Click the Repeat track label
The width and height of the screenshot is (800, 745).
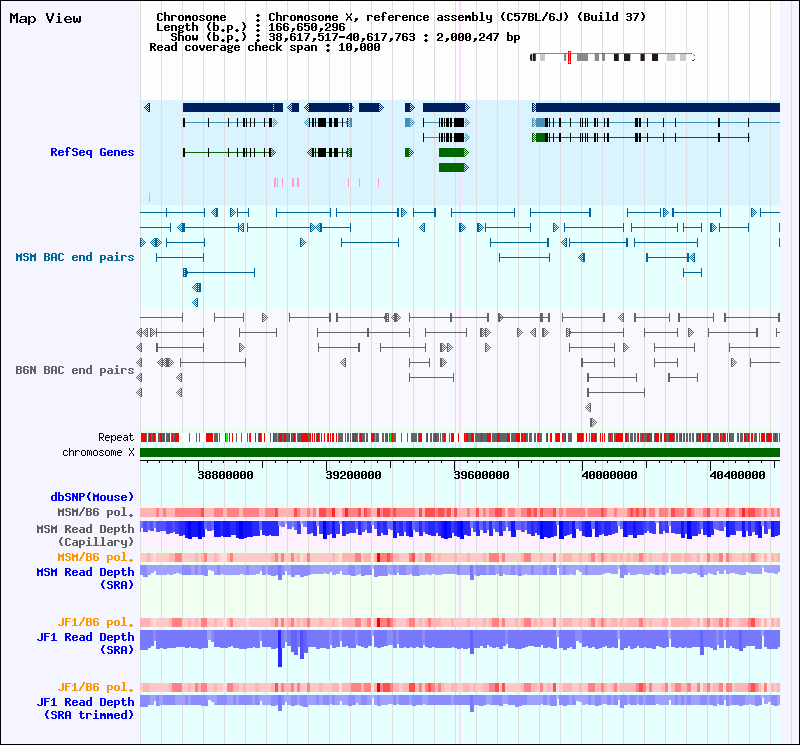click(116, 437)
